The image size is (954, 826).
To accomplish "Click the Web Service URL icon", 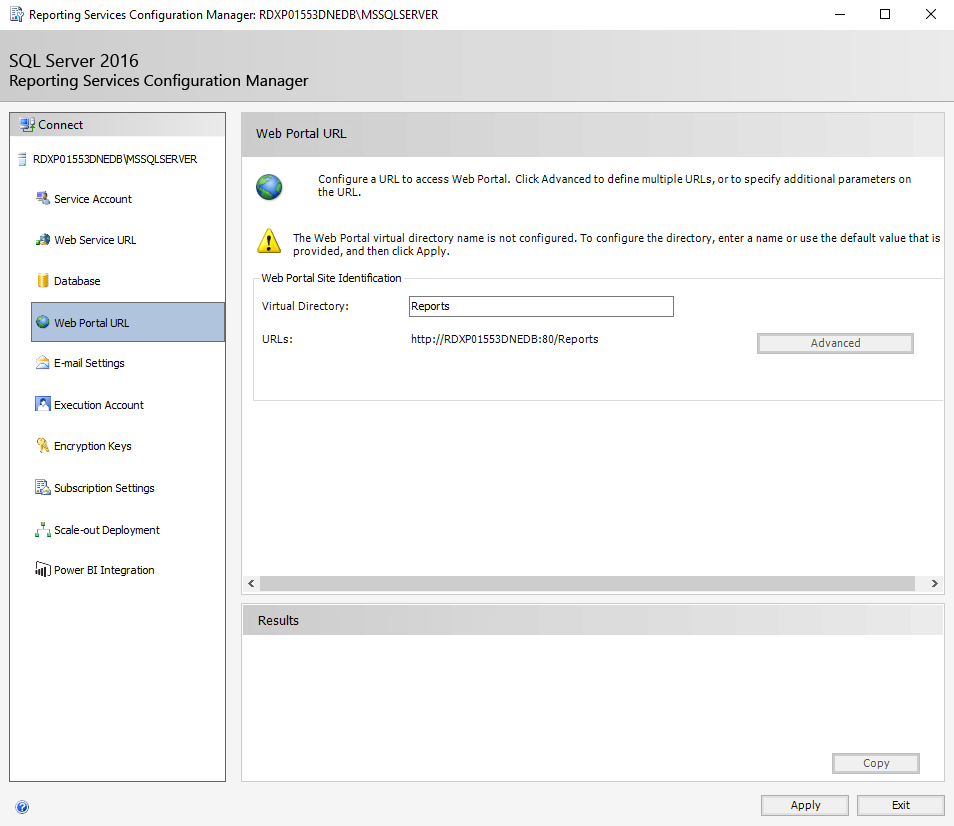I will click(43, 240).
